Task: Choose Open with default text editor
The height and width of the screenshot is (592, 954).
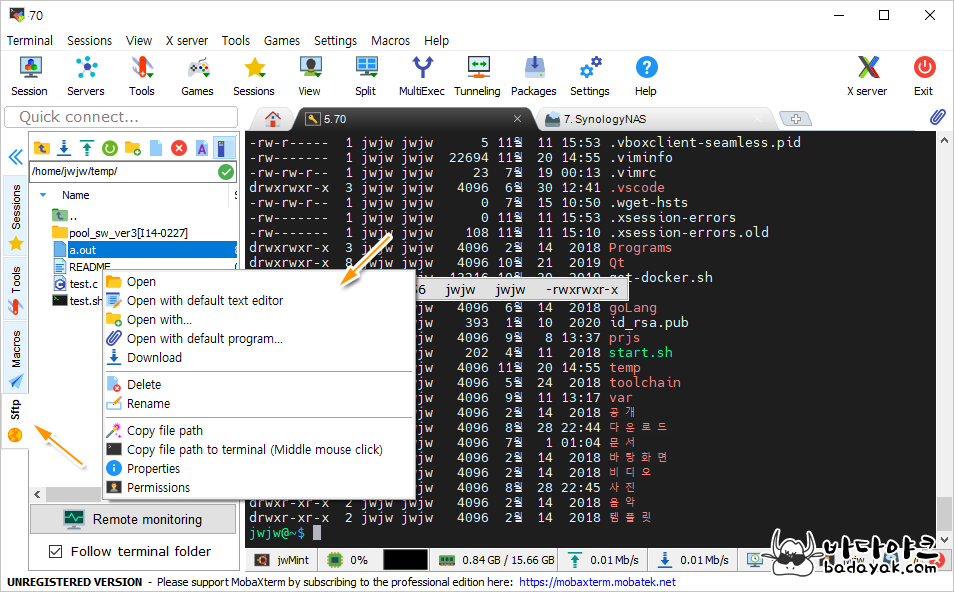Action: pyautogui.click(x=259, y=301)
